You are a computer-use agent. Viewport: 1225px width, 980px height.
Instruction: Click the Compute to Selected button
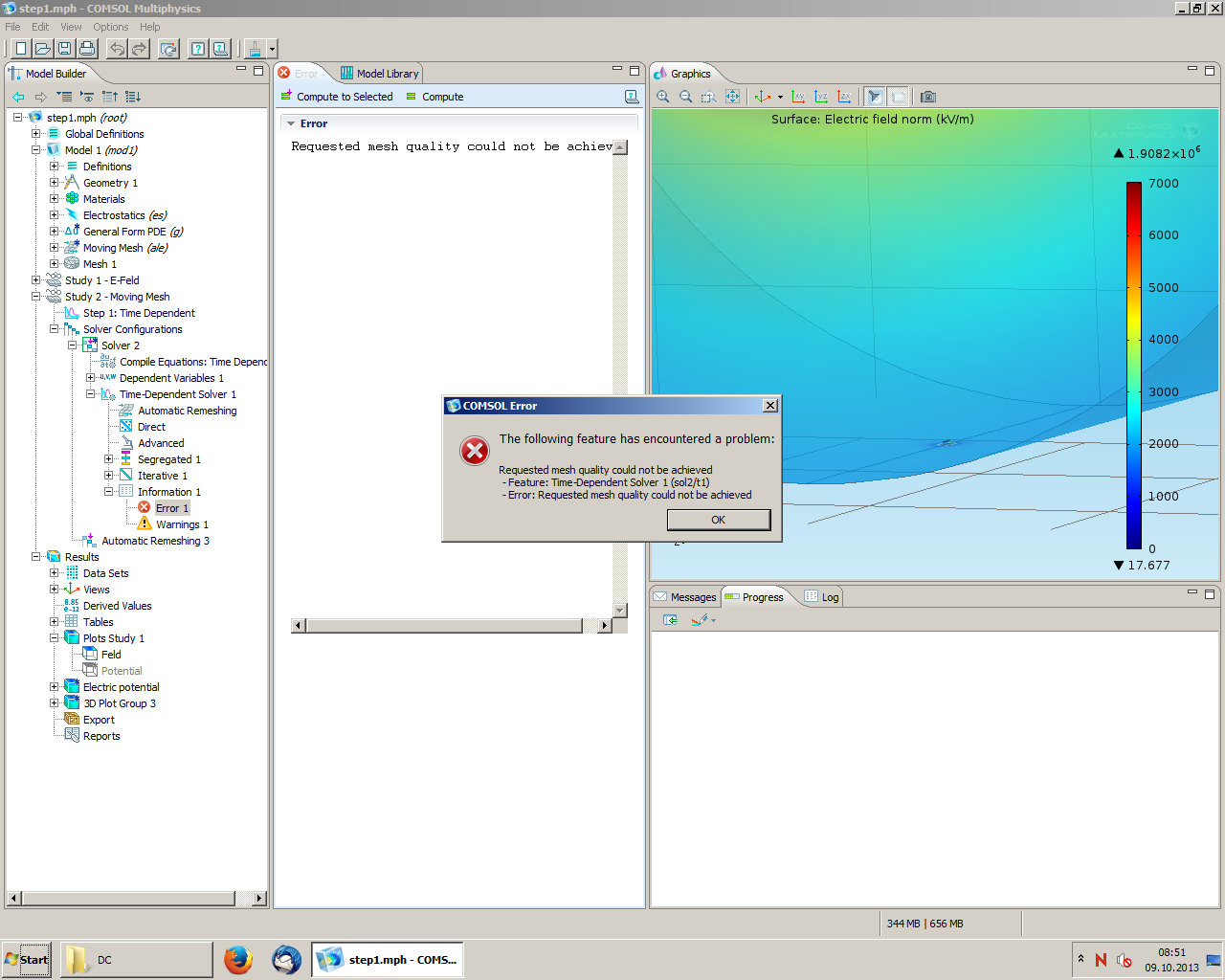click(337, 97)
